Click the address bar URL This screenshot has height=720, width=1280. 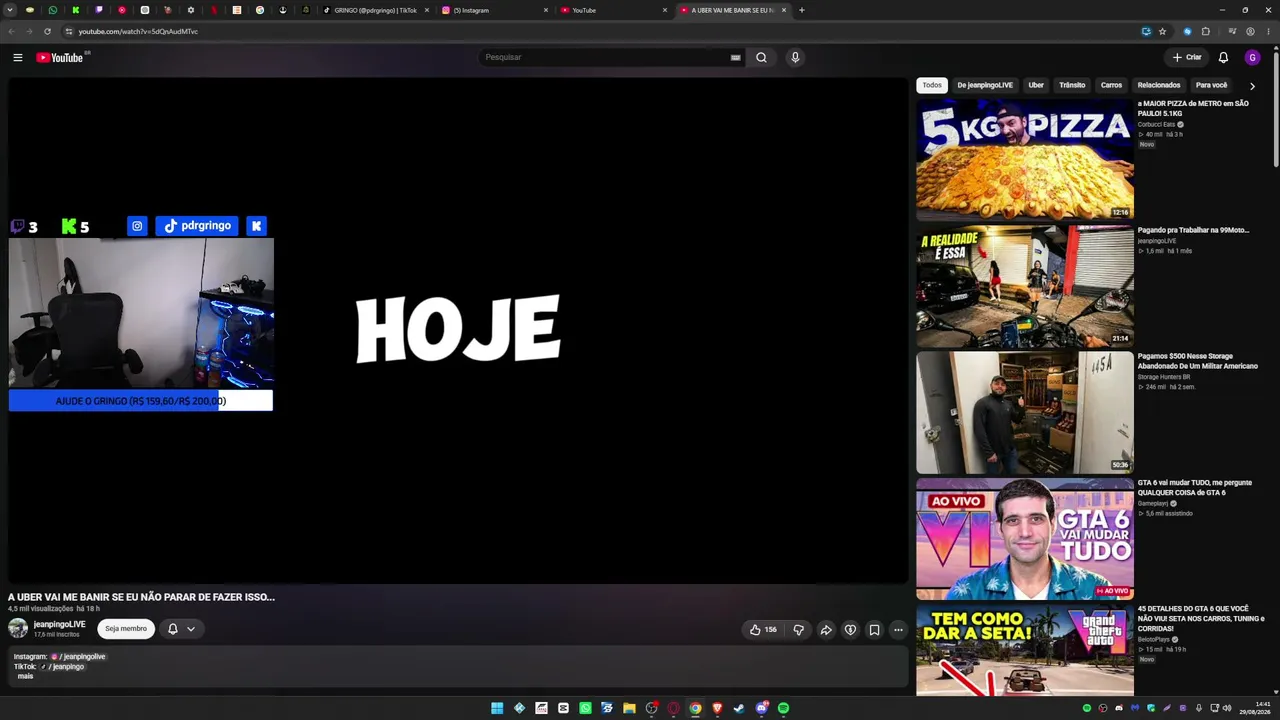138,31
